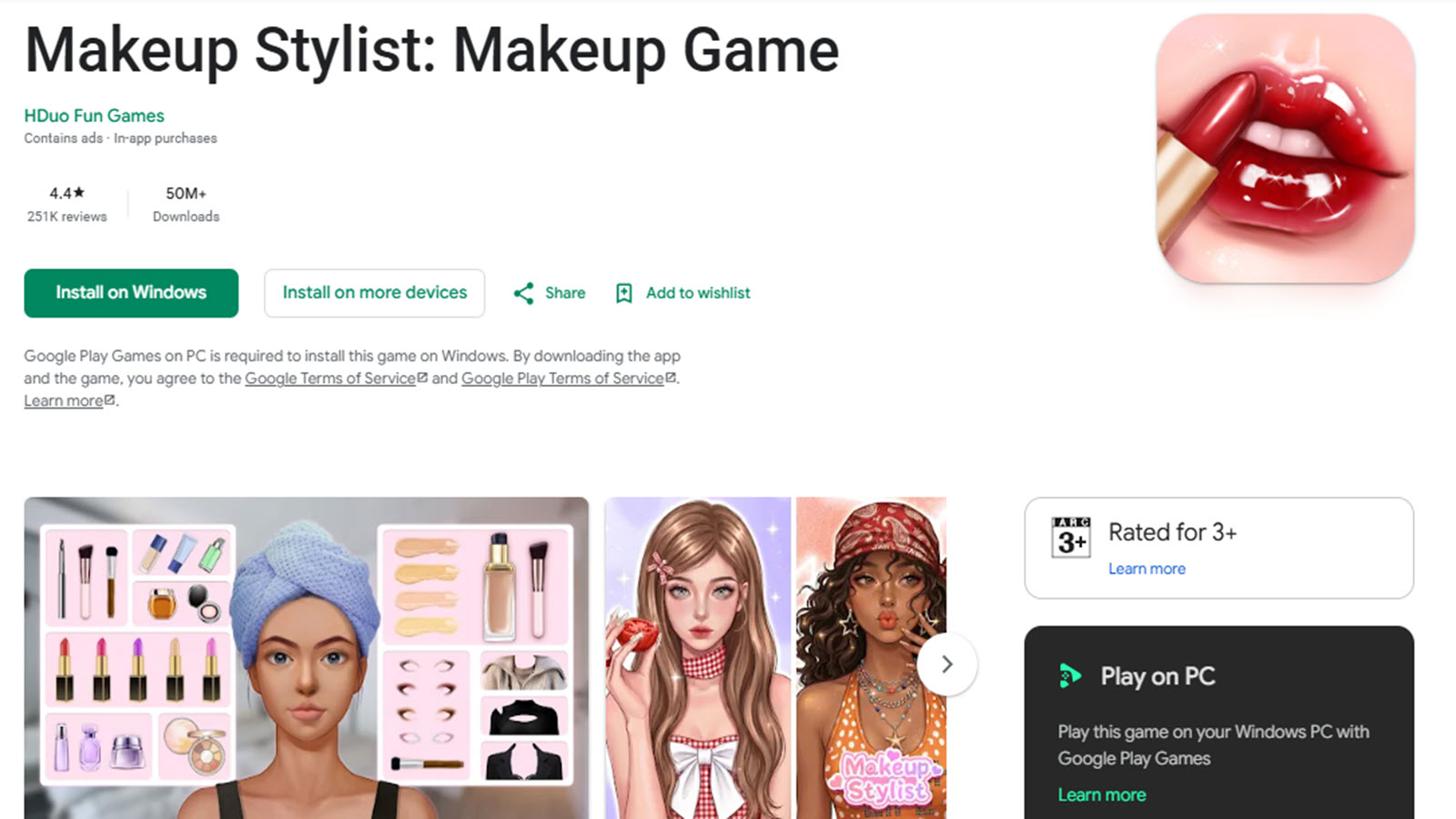Click the Google Play Games logo icon
The height and width of the screenshot is (819, 1456).
tap(1070, 676)
